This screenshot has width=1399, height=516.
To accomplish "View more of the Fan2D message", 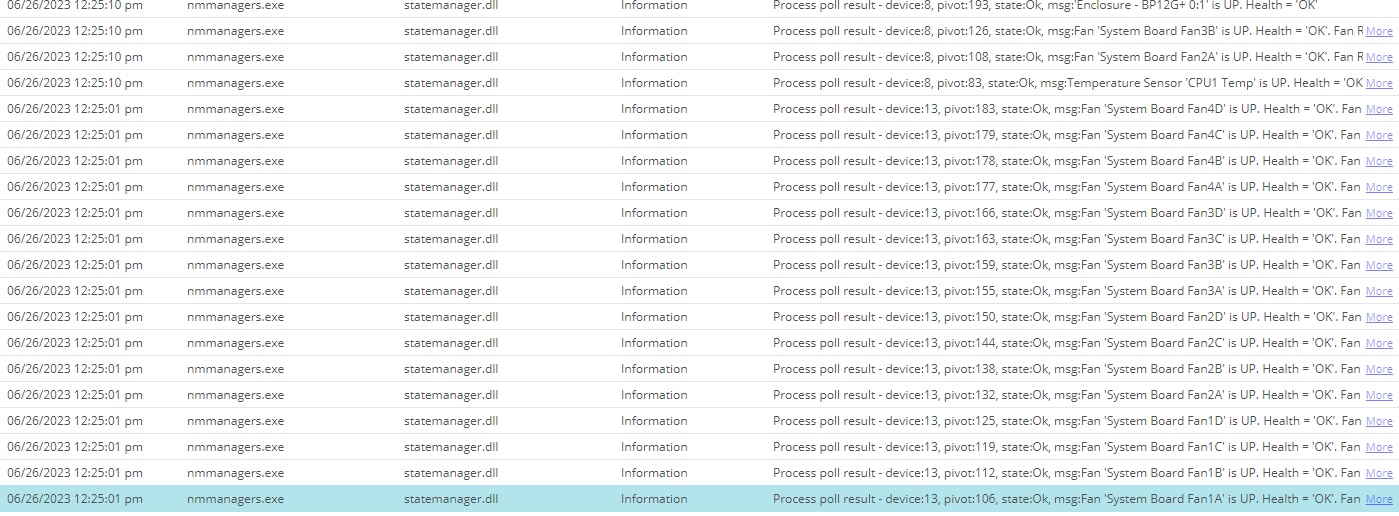I will (x=1379, y=317).
